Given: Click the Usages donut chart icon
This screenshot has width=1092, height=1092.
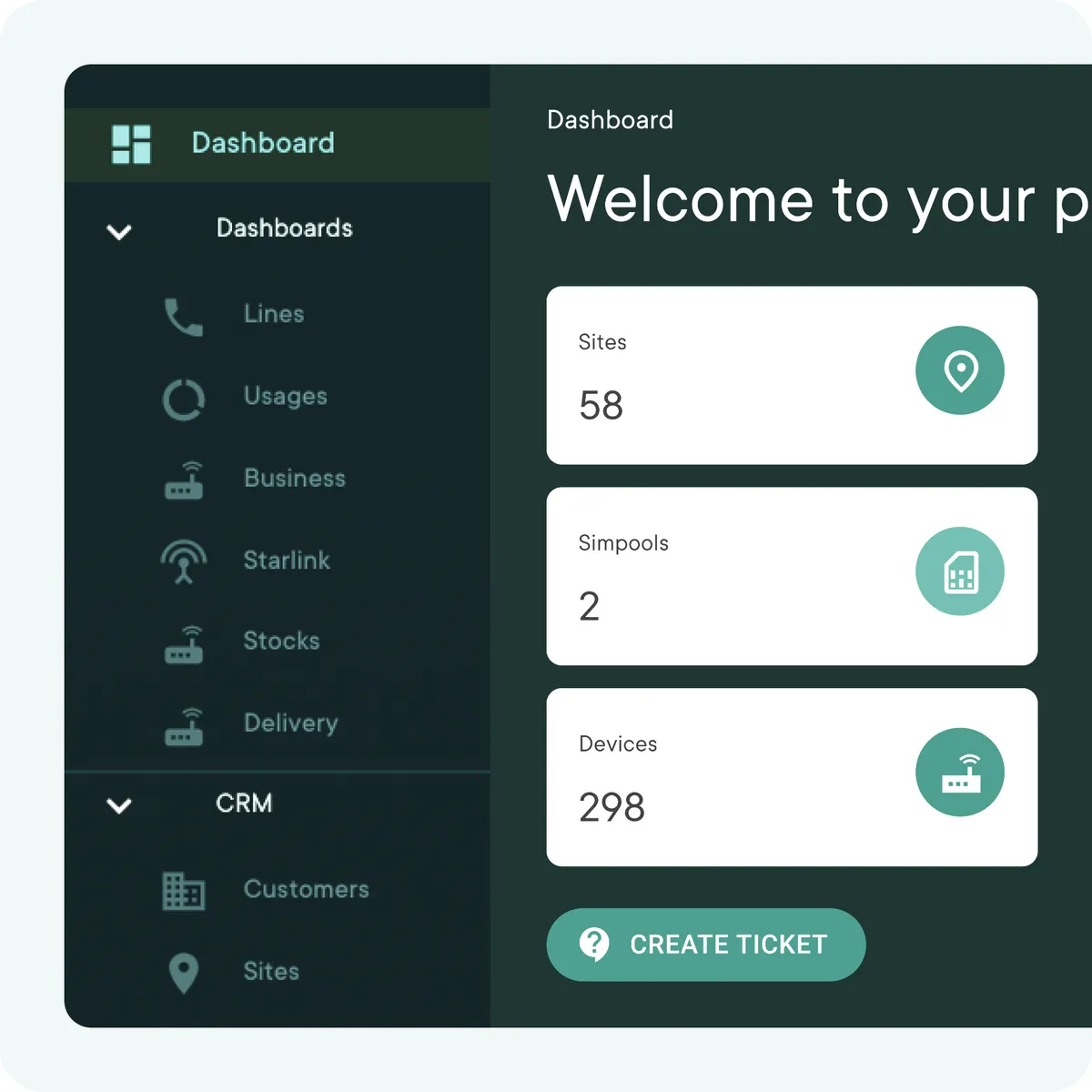Looking at the screenshot, I should pos(184,399).
